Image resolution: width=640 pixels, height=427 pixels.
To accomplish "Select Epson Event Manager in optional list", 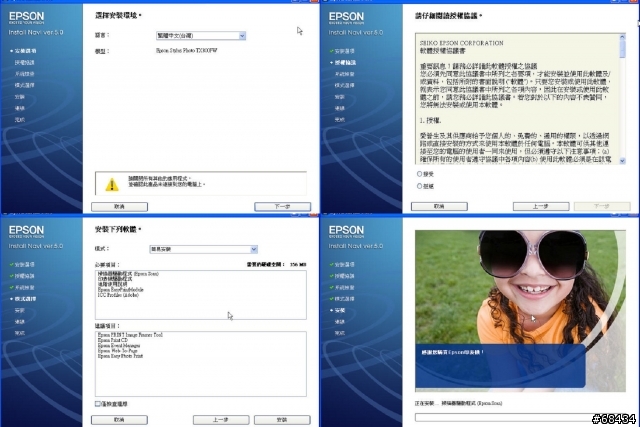I will tap(119, 345).
